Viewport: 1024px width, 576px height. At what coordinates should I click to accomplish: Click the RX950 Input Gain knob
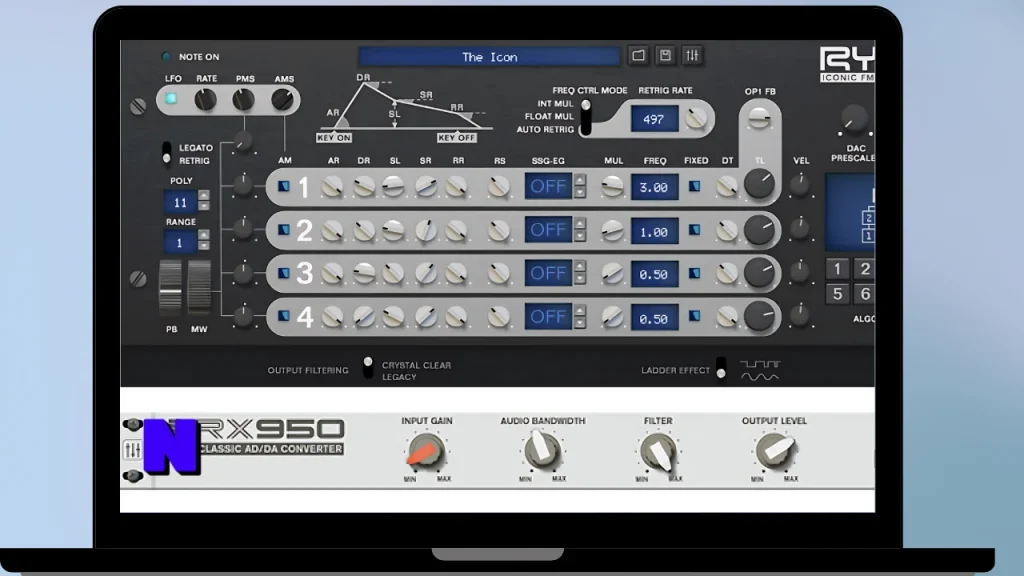[x=426, y=451]
